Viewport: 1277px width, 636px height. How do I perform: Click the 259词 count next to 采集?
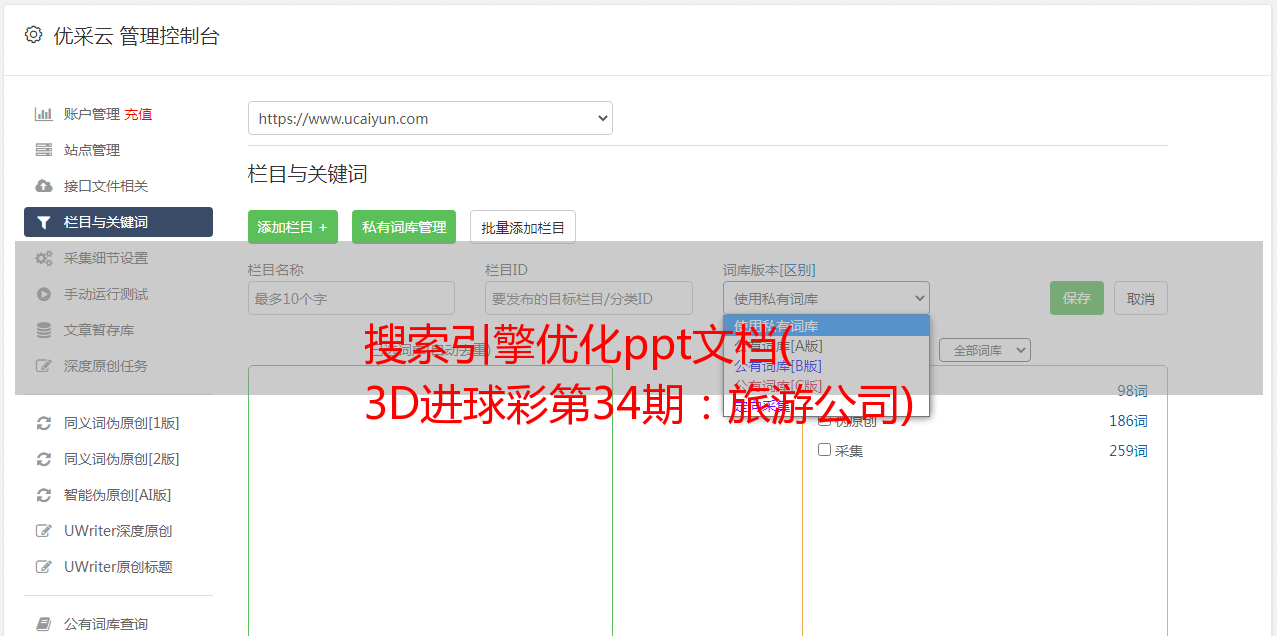[x=1128, y=451]
